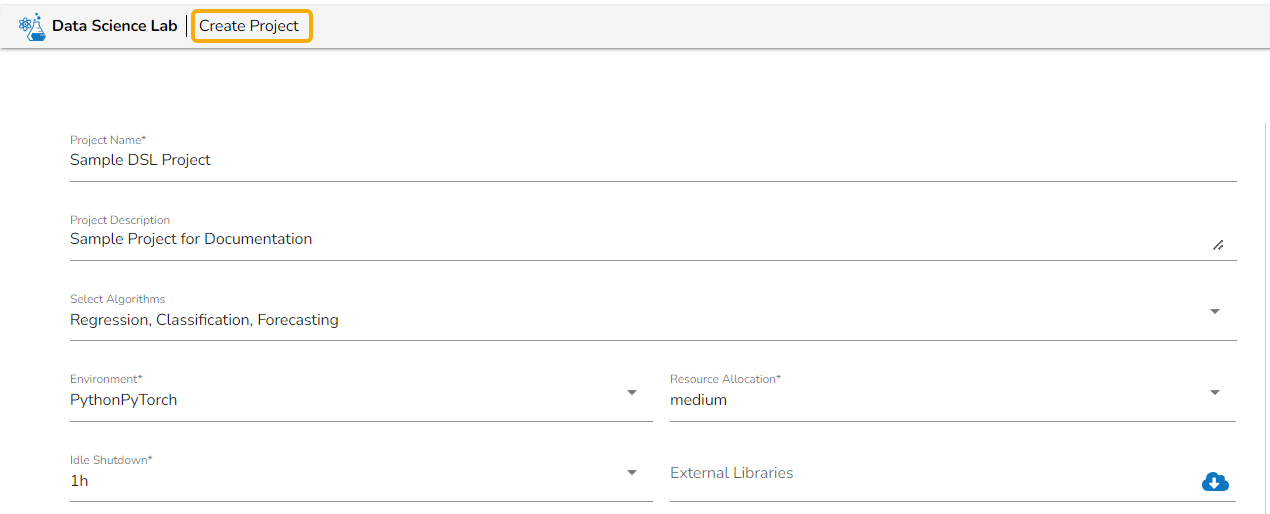Click the cloud download icon for External Libraries

(1215, 482)
